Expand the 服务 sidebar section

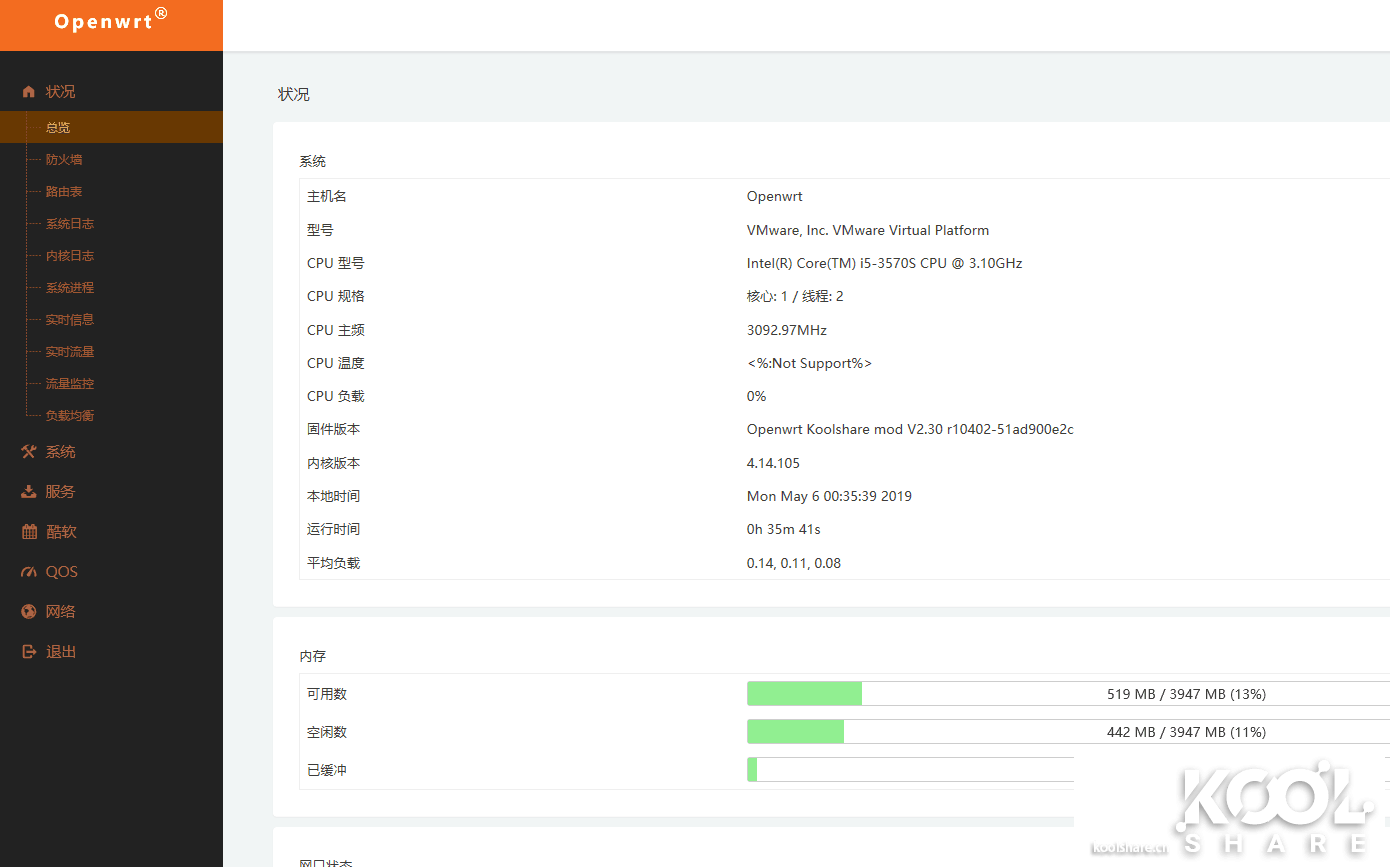pos(61,492)
